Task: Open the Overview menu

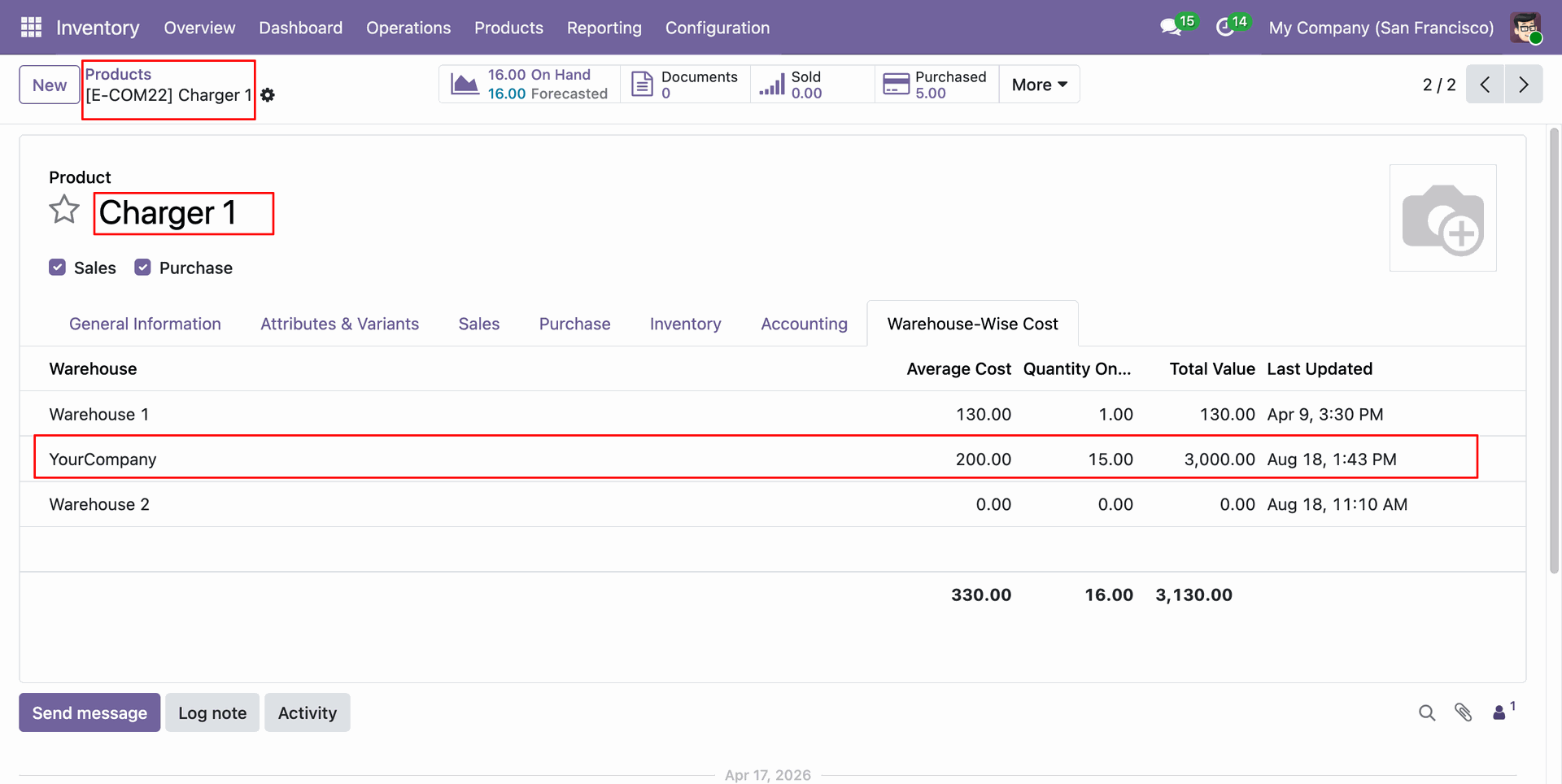Action: pos(199,28)
